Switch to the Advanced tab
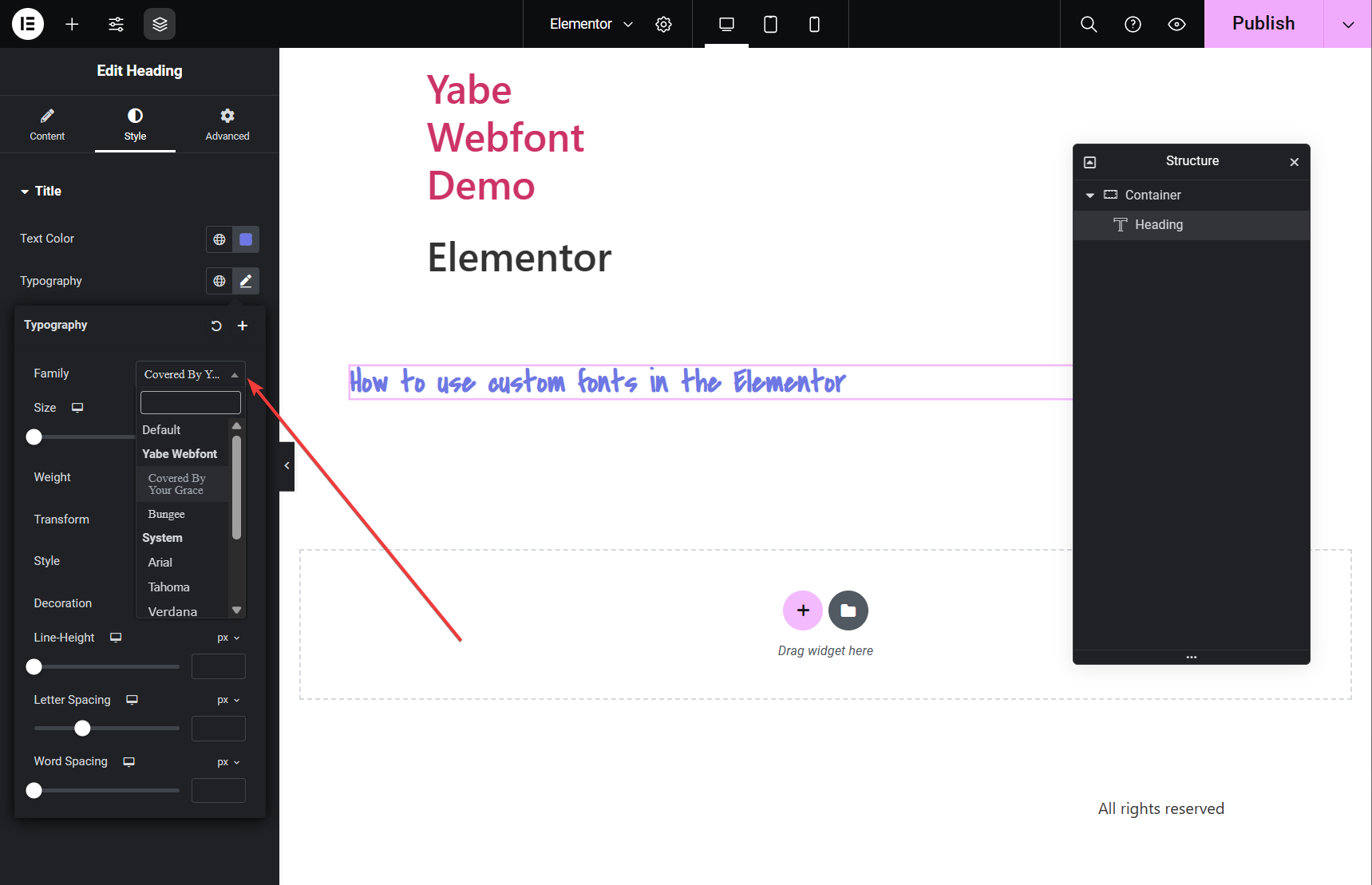The height and width of the screenshot is (885, 1372). pos(227,124)
